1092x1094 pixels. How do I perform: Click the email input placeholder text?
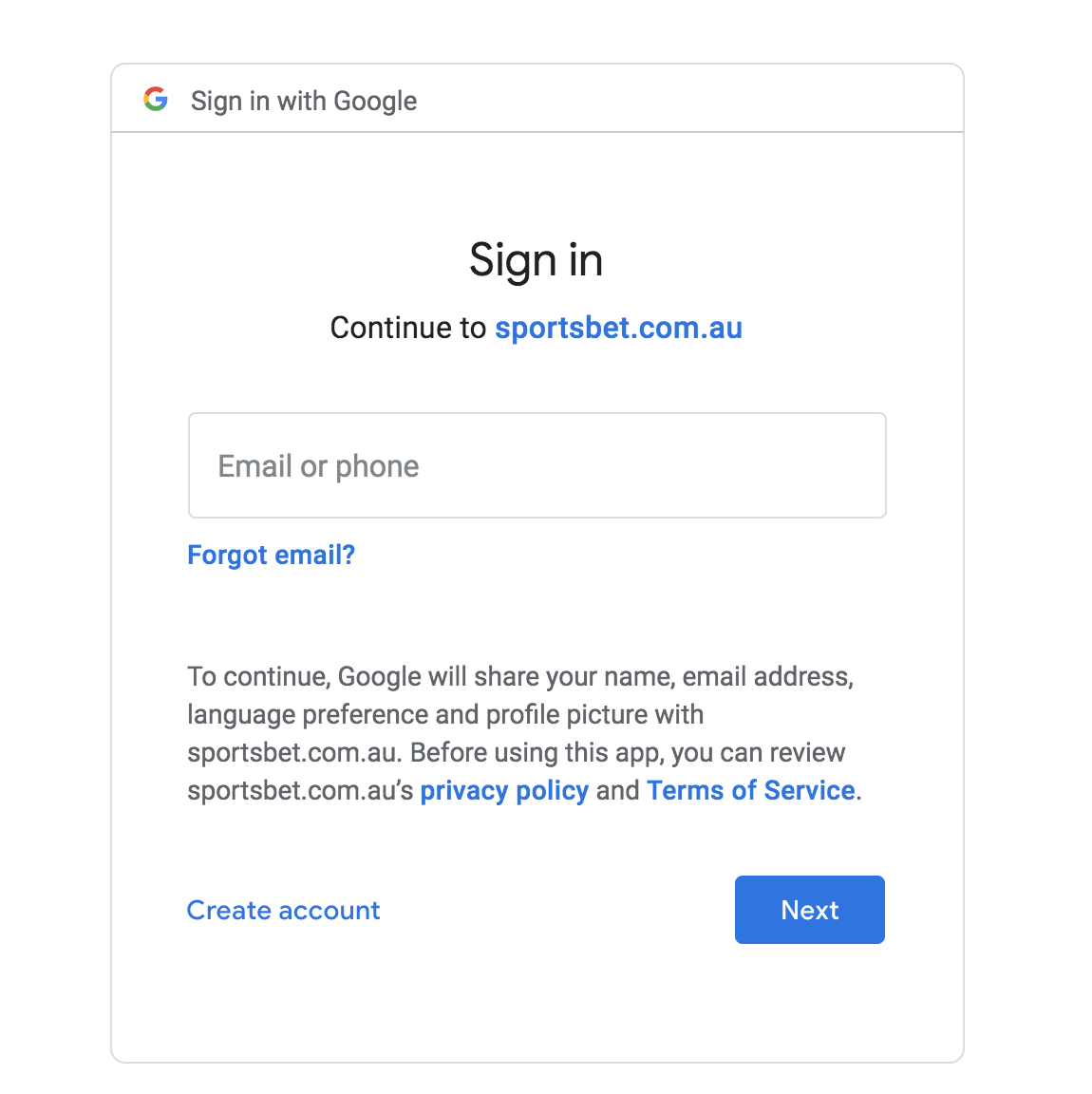(x=318, y=465)
